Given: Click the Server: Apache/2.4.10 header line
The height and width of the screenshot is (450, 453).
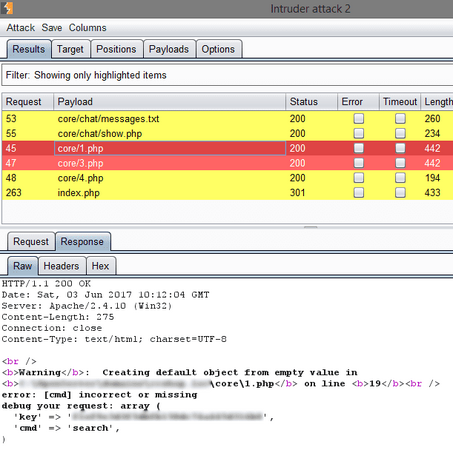Looking at the screenshot, I should [x=87, y=306].
